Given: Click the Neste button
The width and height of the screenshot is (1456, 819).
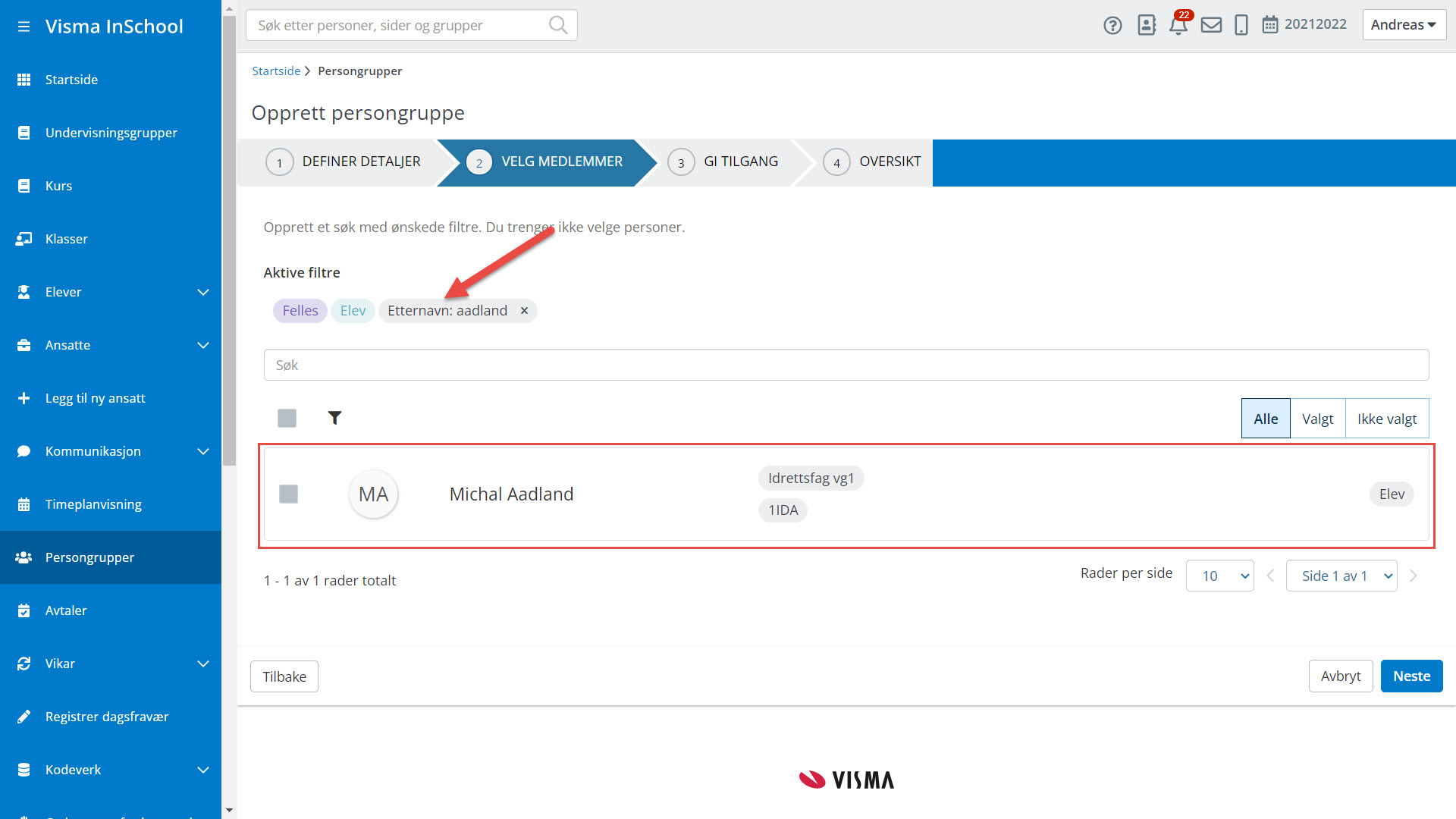Looking at the screenshot, I should [1412, 676].
